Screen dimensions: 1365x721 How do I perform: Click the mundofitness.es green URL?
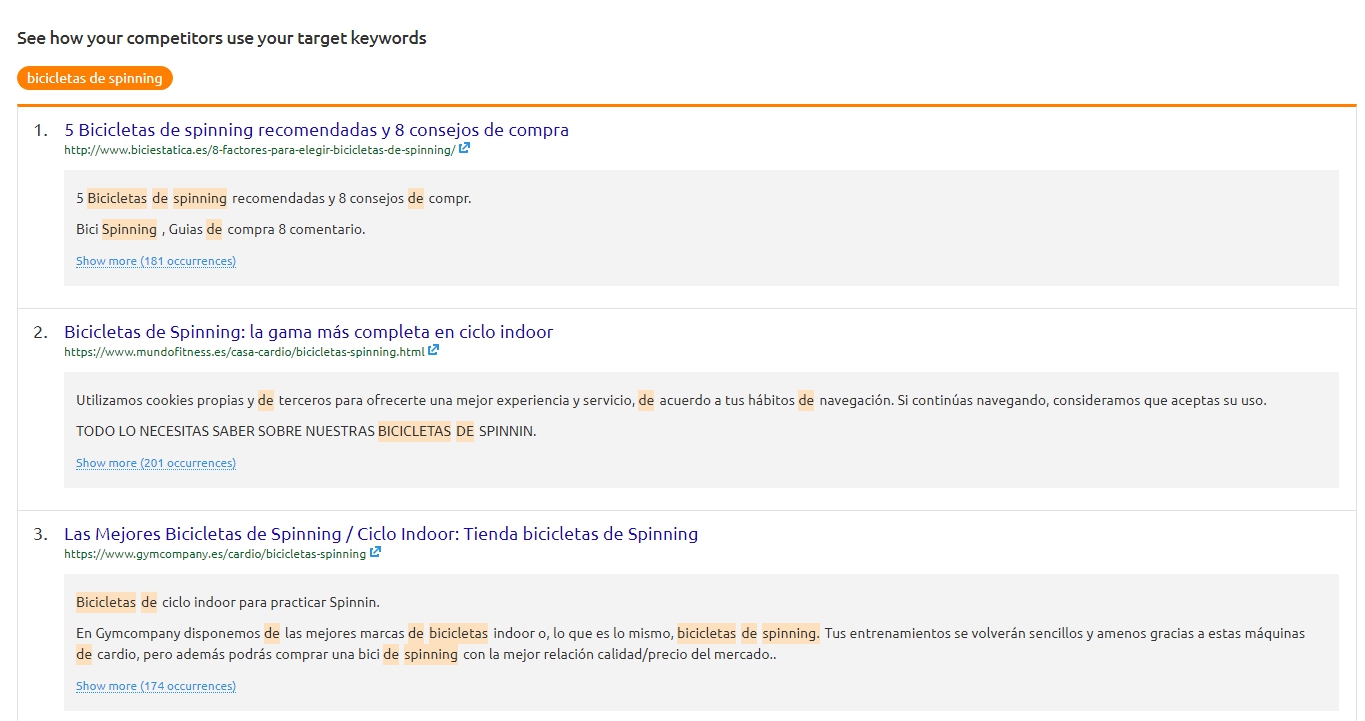(x=244, y=352)
